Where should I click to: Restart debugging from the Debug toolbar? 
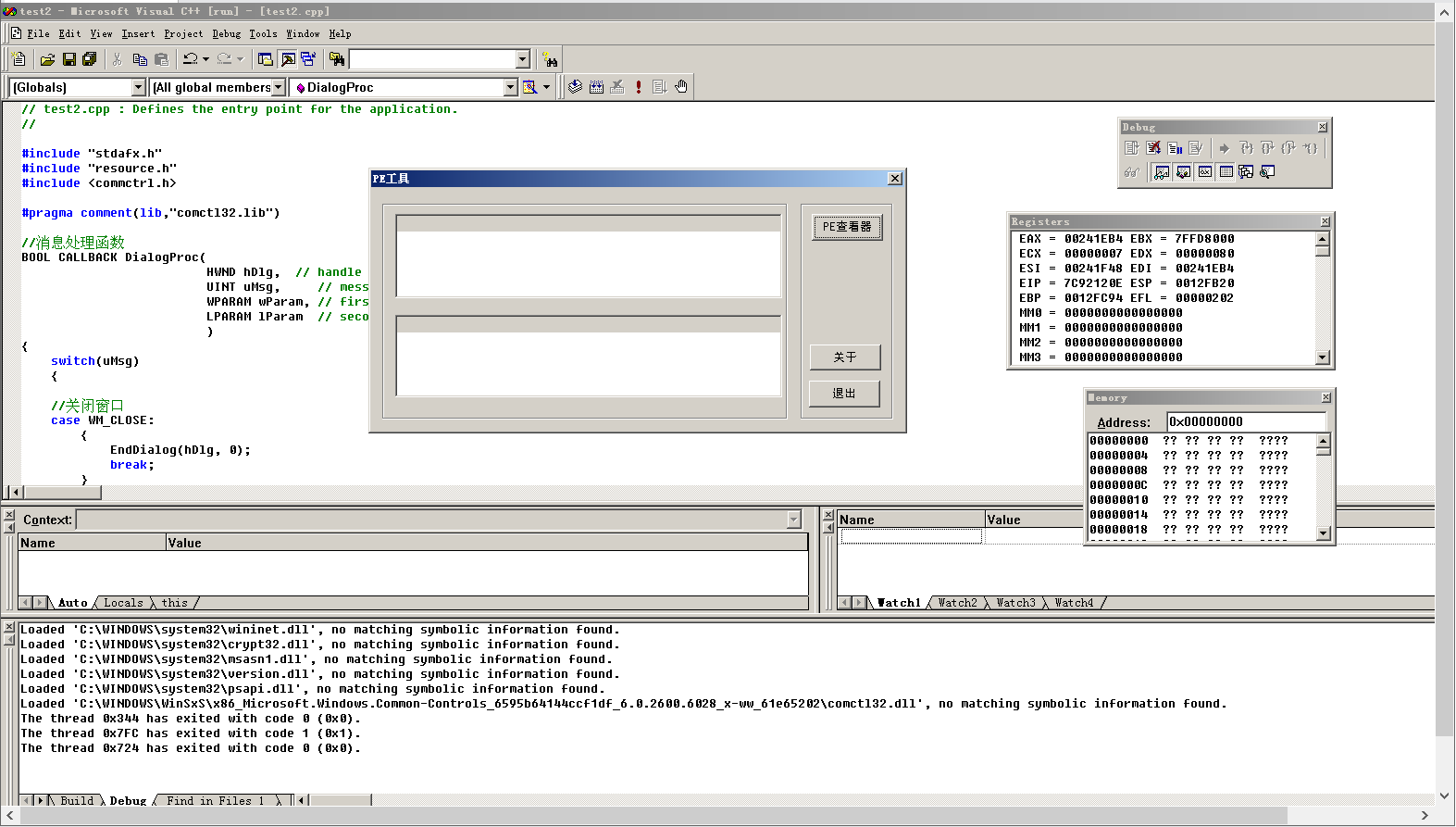point(1131,148)
